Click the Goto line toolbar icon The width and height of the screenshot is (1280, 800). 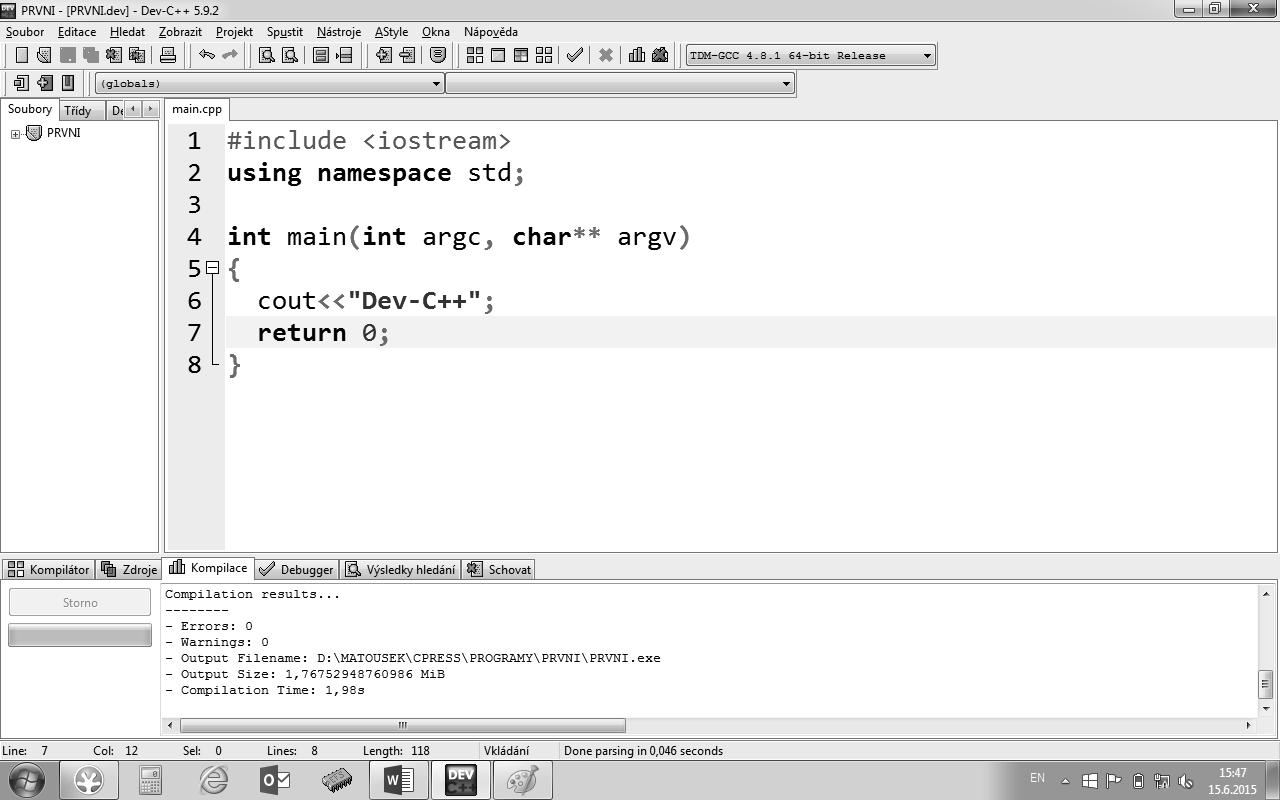[x=344, y=55]
